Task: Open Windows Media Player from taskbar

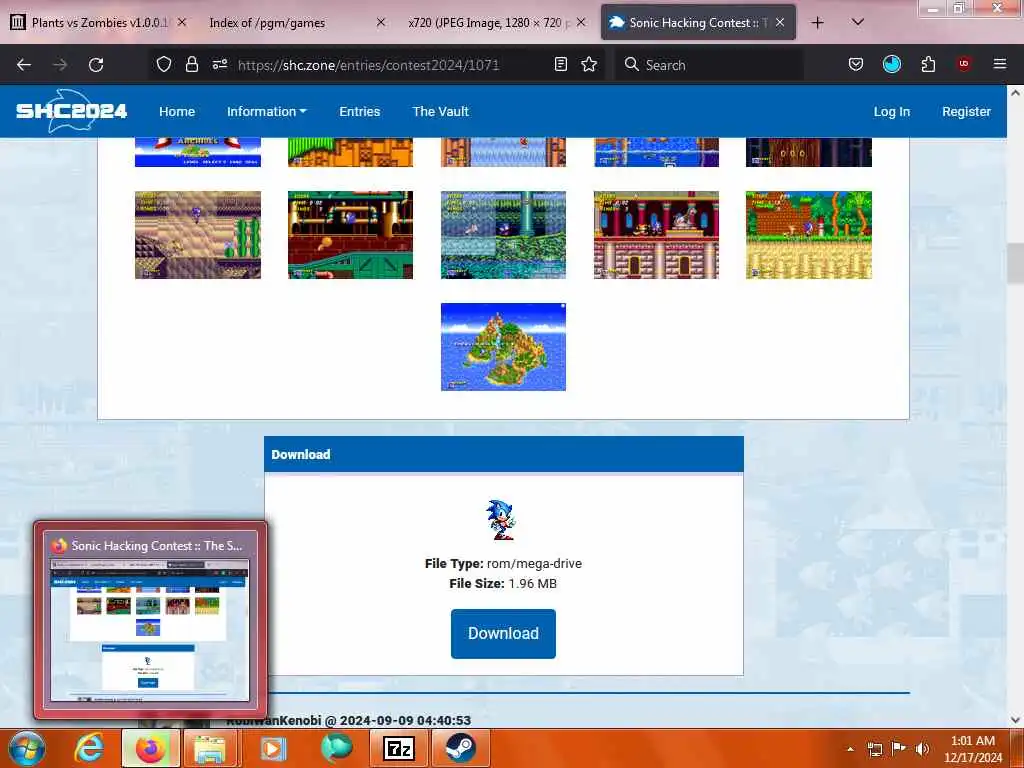Action: [273, 748]
